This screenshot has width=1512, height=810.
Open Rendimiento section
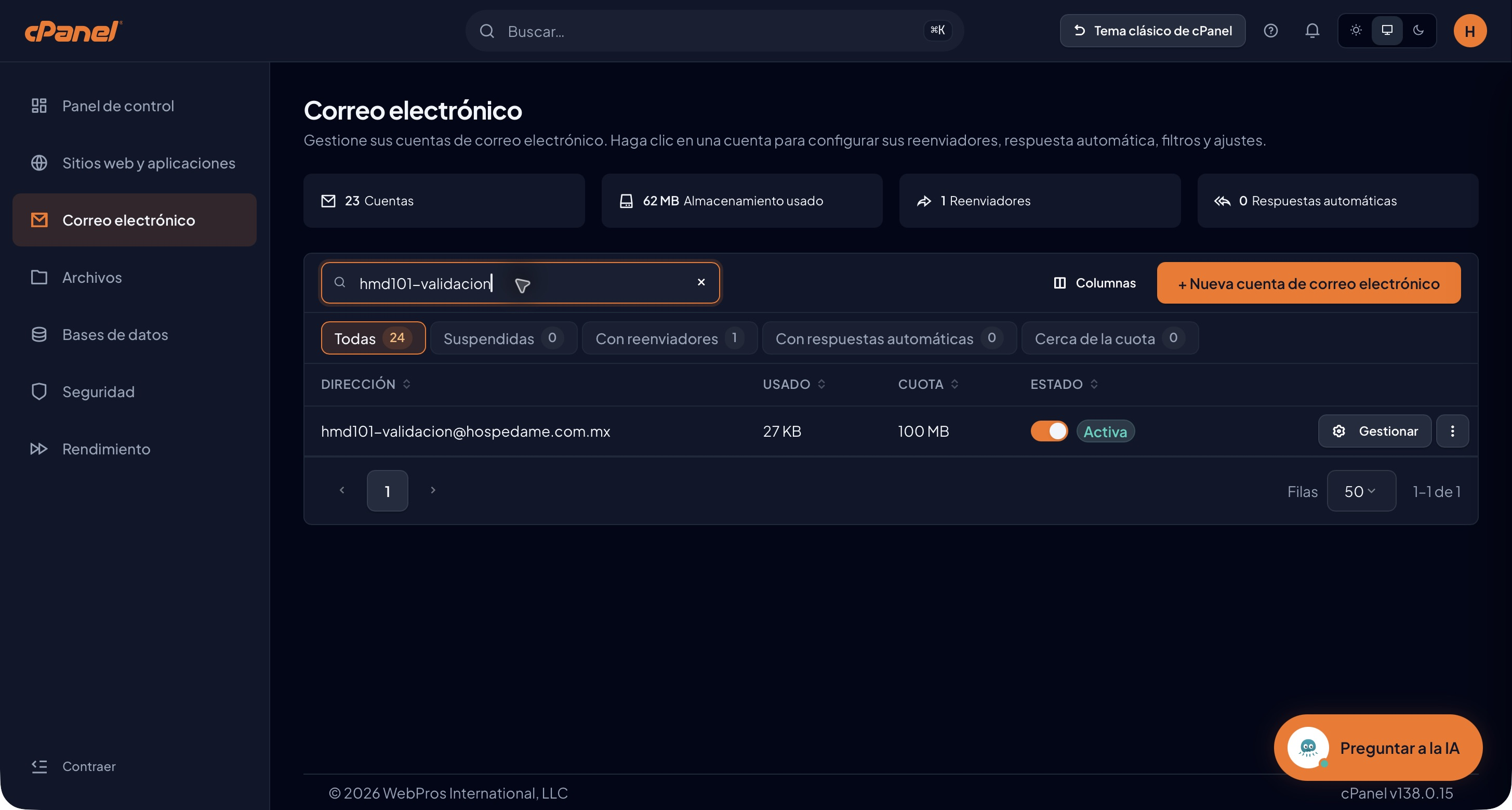coord(135,449)
